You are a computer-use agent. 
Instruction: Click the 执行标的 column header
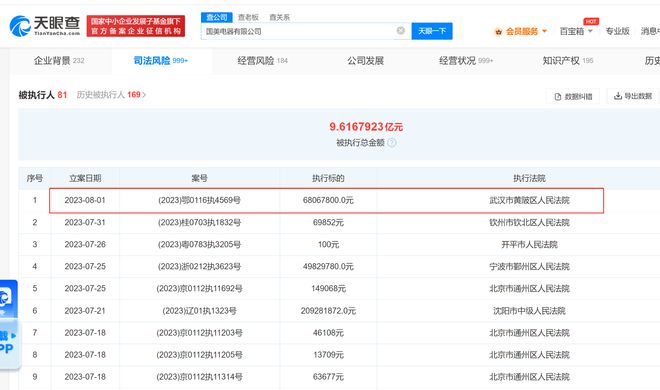[x=328, y=178]
